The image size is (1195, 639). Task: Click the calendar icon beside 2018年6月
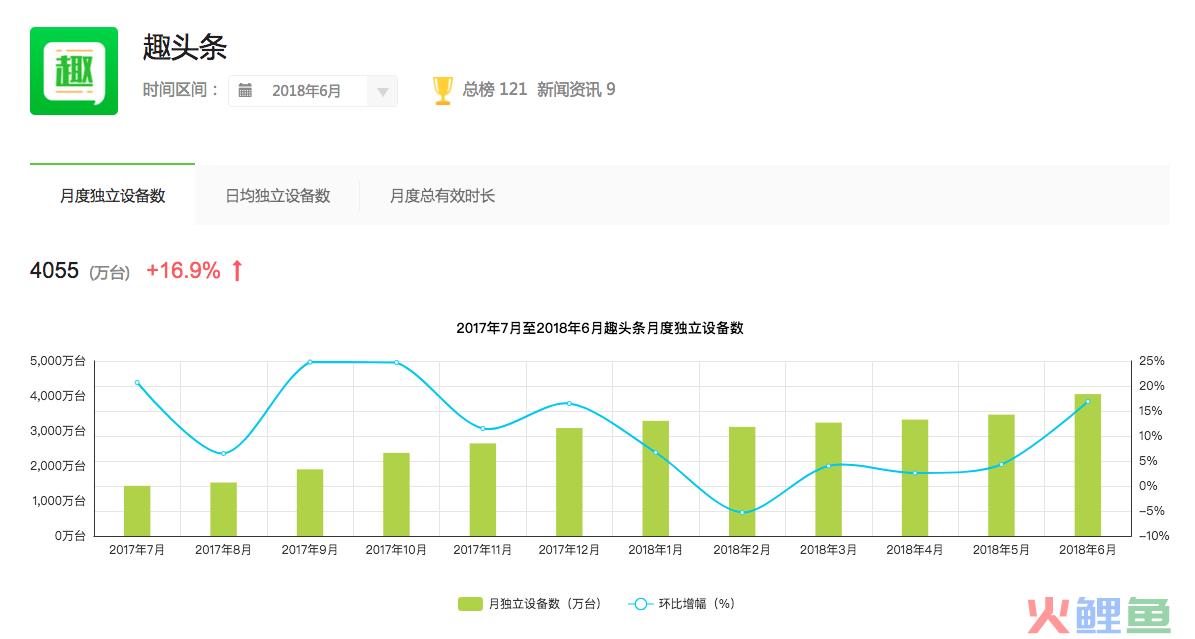click(245, 91)
